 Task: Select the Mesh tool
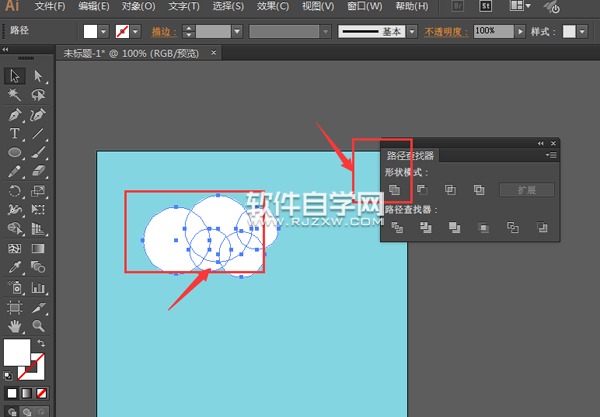[15, 249]
